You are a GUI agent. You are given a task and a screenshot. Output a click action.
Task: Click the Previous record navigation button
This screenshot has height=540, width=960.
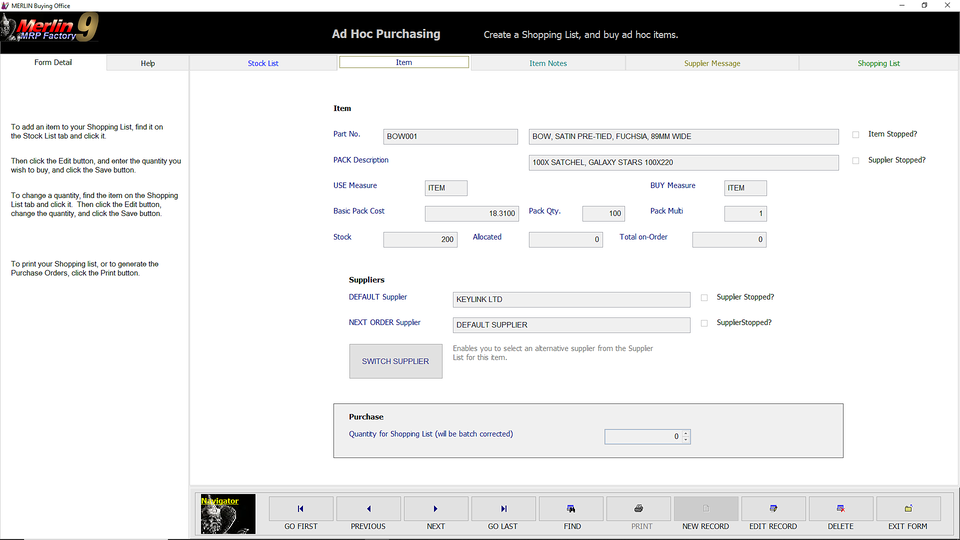[368, 513]
